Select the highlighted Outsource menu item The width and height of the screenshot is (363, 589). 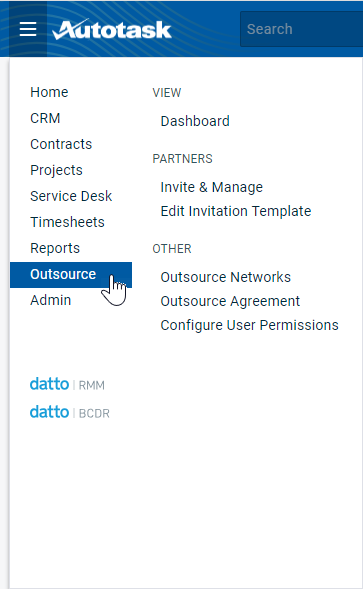[x=71, y=275]
